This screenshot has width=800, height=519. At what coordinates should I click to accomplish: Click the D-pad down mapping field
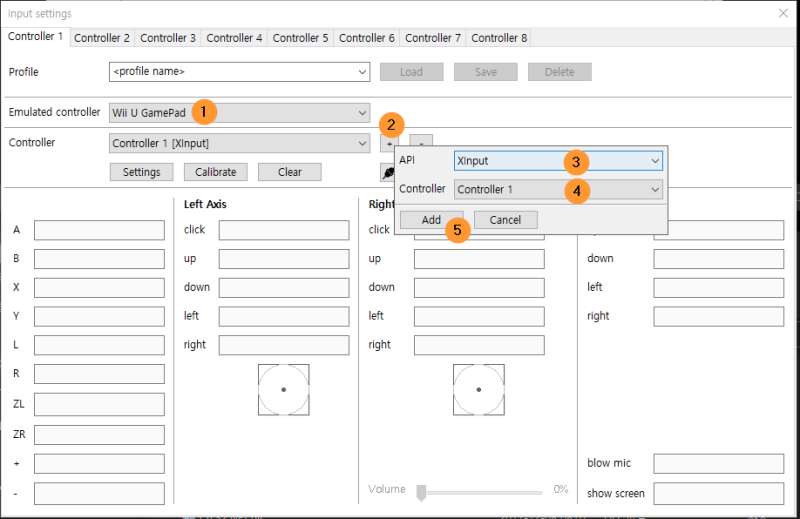(x=719, y=259)
